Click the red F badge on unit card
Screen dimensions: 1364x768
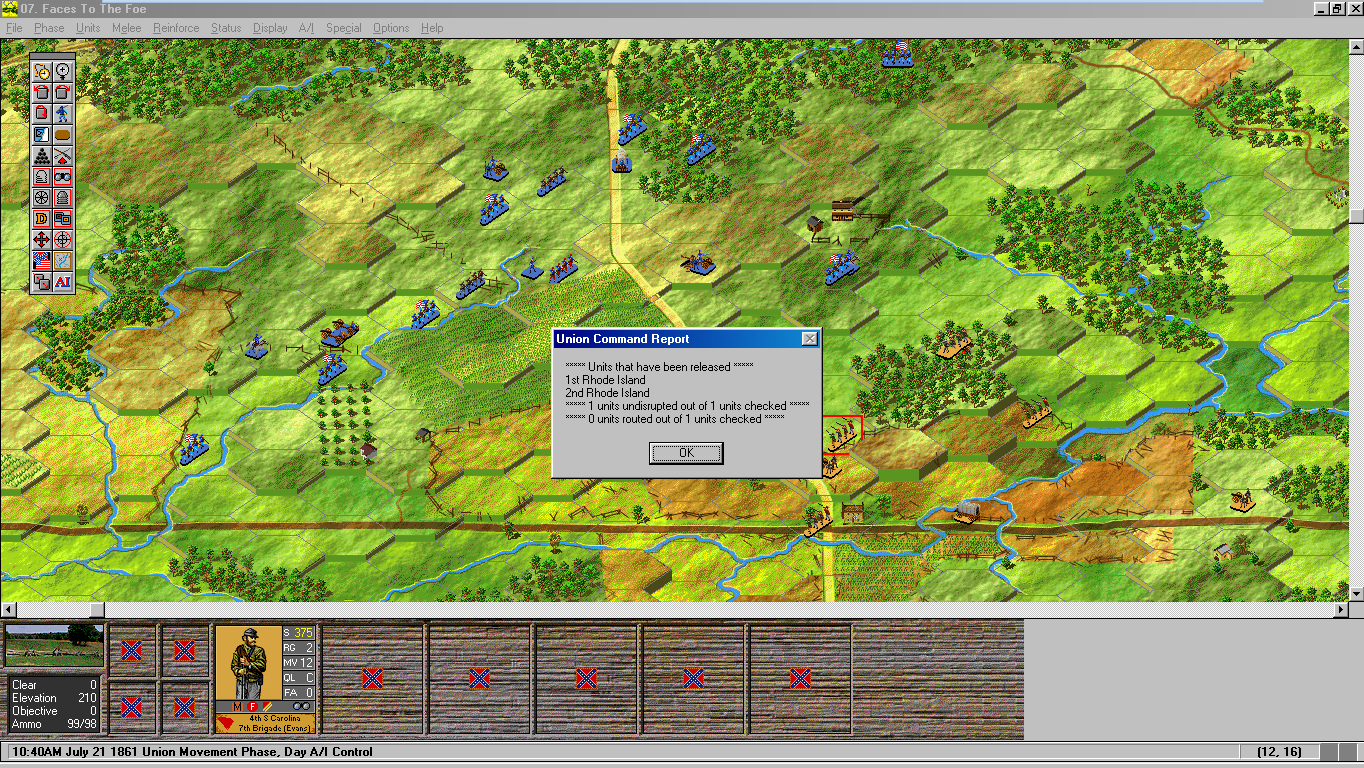(252, 707)
